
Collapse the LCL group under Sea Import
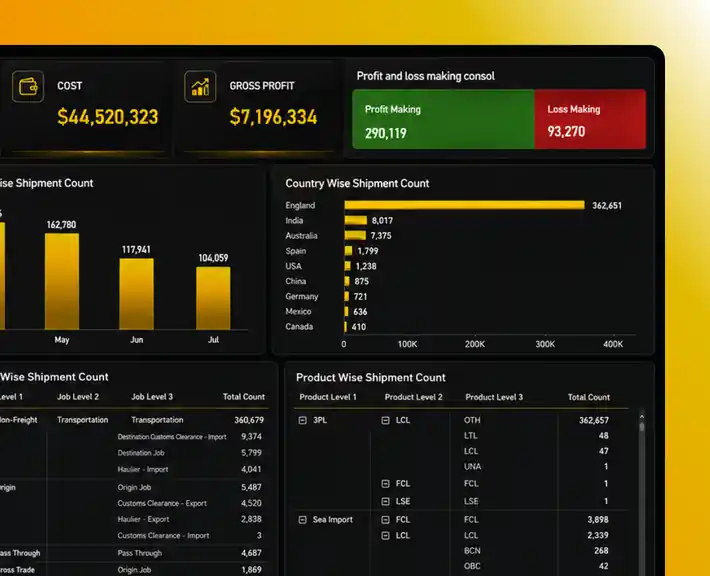pos(385,535)
